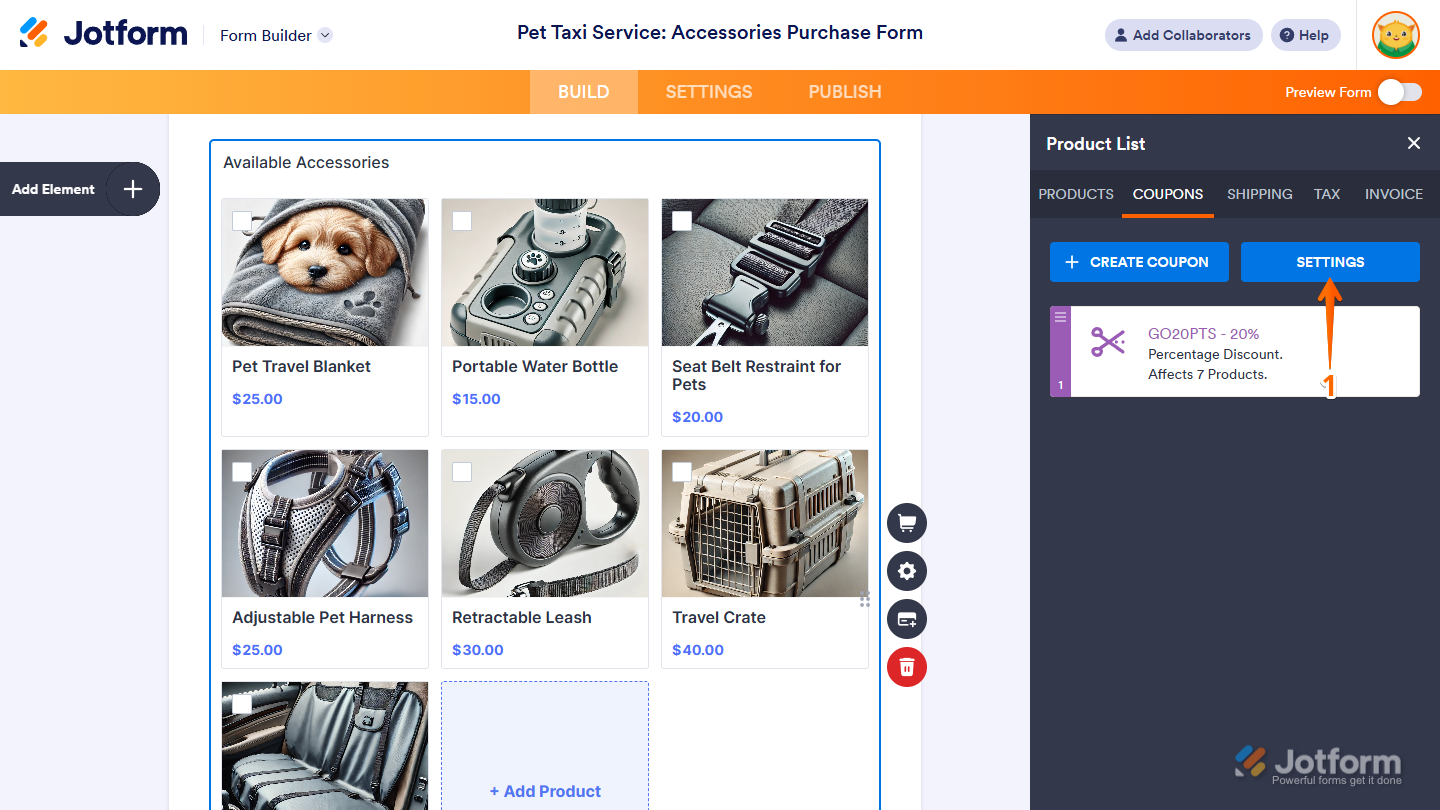This screenshot has height=810, width=1440.
Task: Switch to the Shipping tab
Action: coord(1259,194)
